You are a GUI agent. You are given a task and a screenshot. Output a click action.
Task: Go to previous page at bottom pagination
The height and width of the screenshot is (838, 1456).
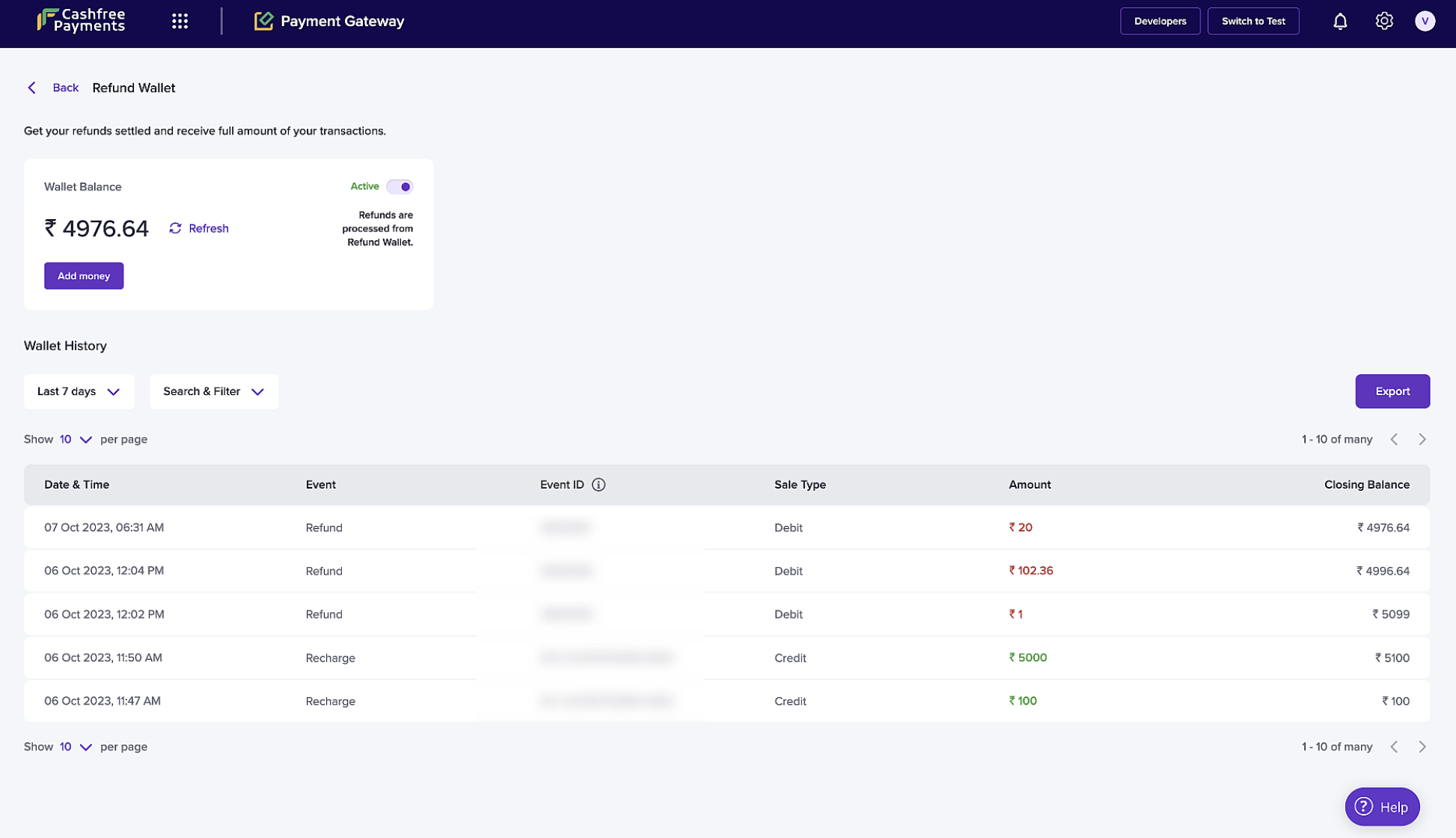[x=1394, y=747]
